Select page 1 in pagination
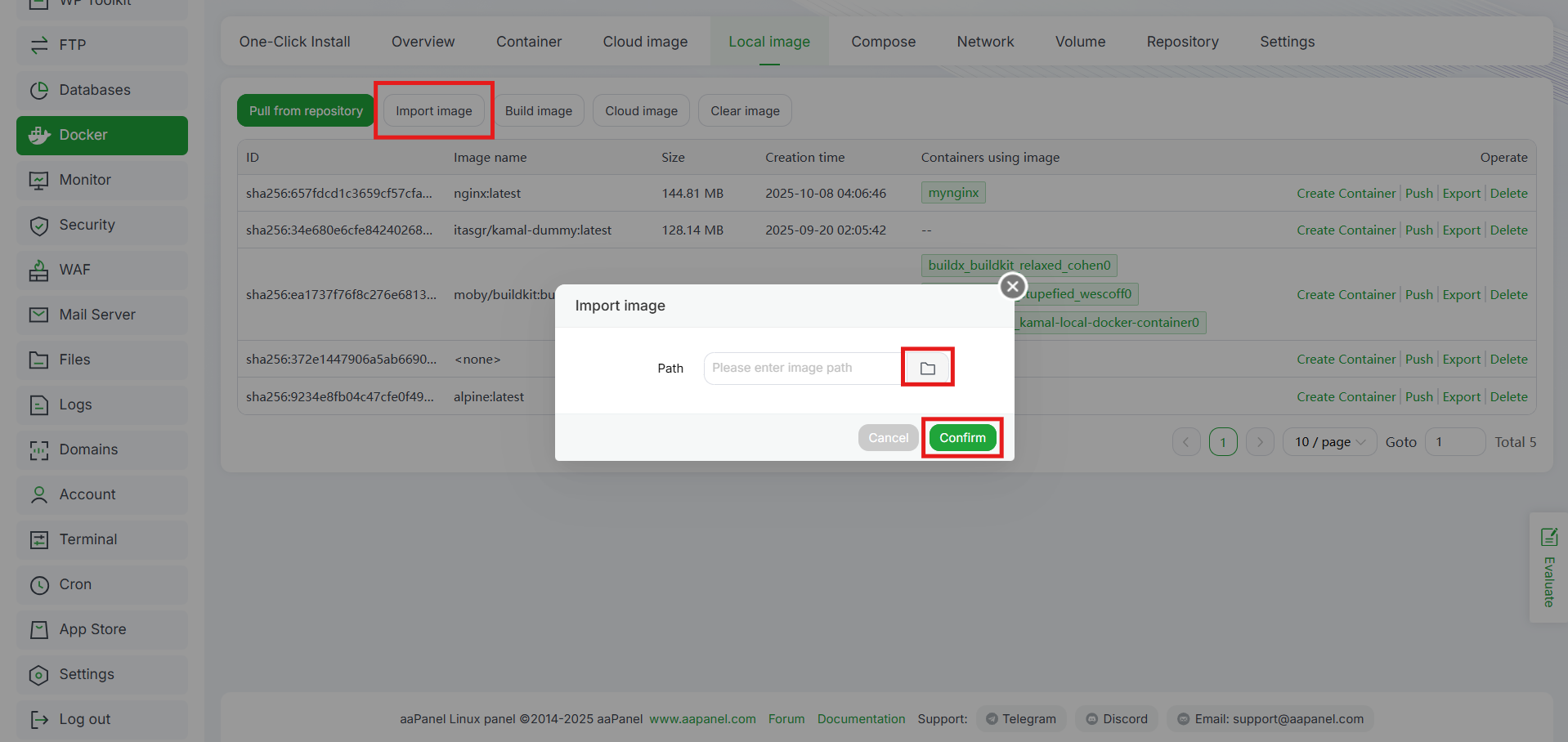Image resolution: width=1568 pixels, height=742 pixels. click(1223, 442)
